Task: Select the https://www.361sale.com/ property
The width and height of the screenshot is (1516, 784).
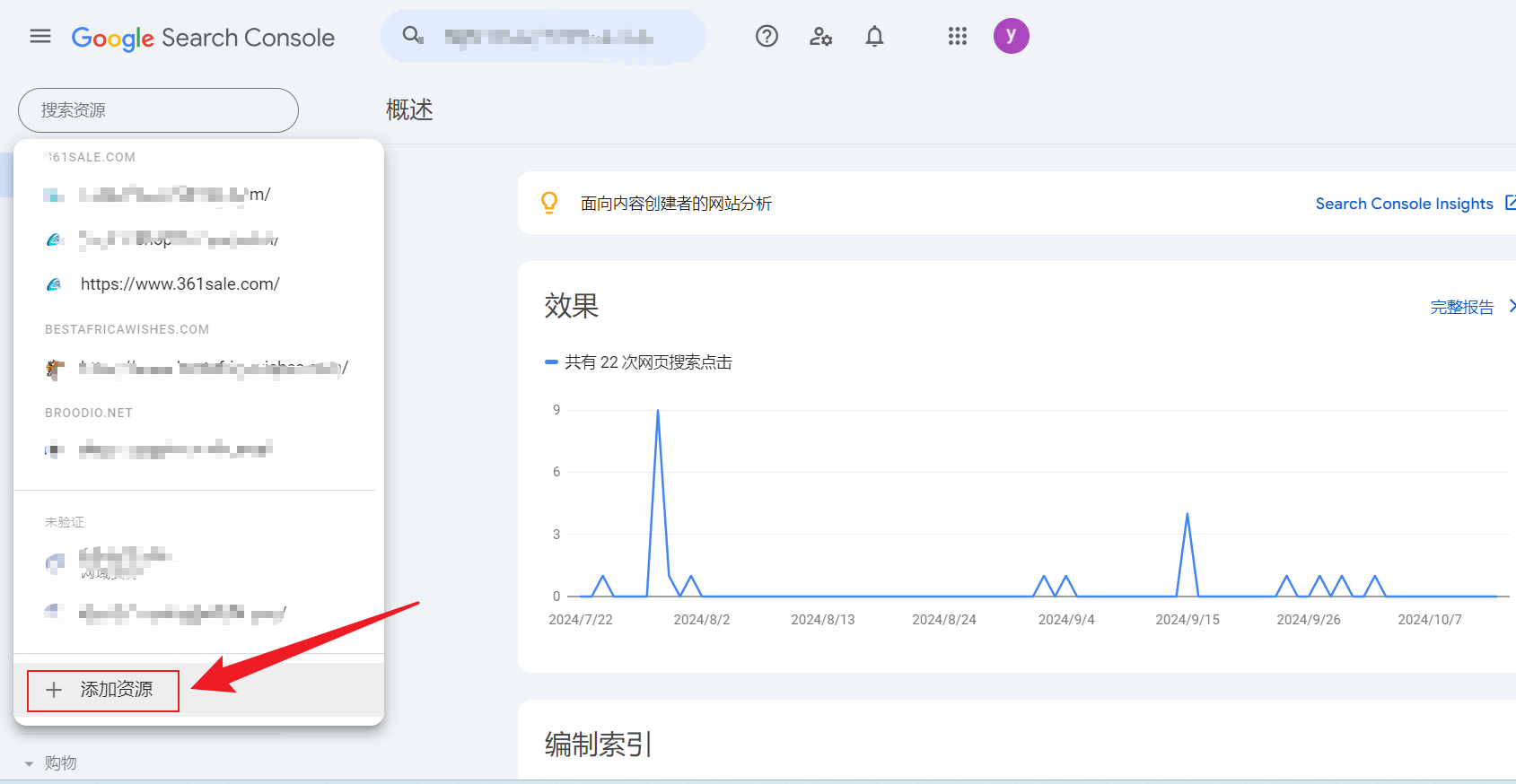Action: pyautogui.click(x=180, y=284)
